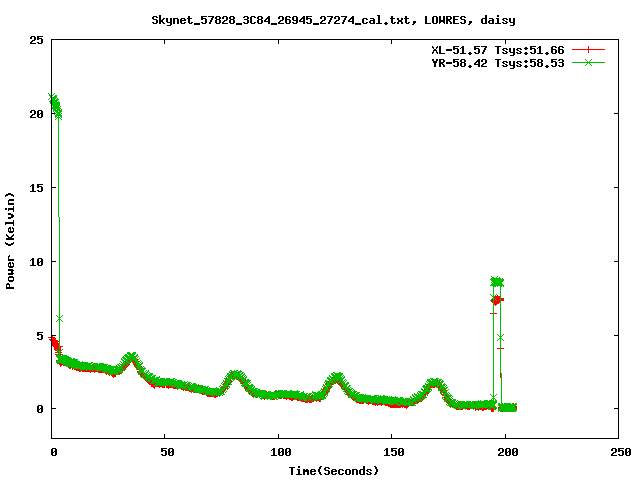Click the curve bump near 125 seconds
This screenshot has width=640, height=480.
pyautogui.click(x=336, y=378)
